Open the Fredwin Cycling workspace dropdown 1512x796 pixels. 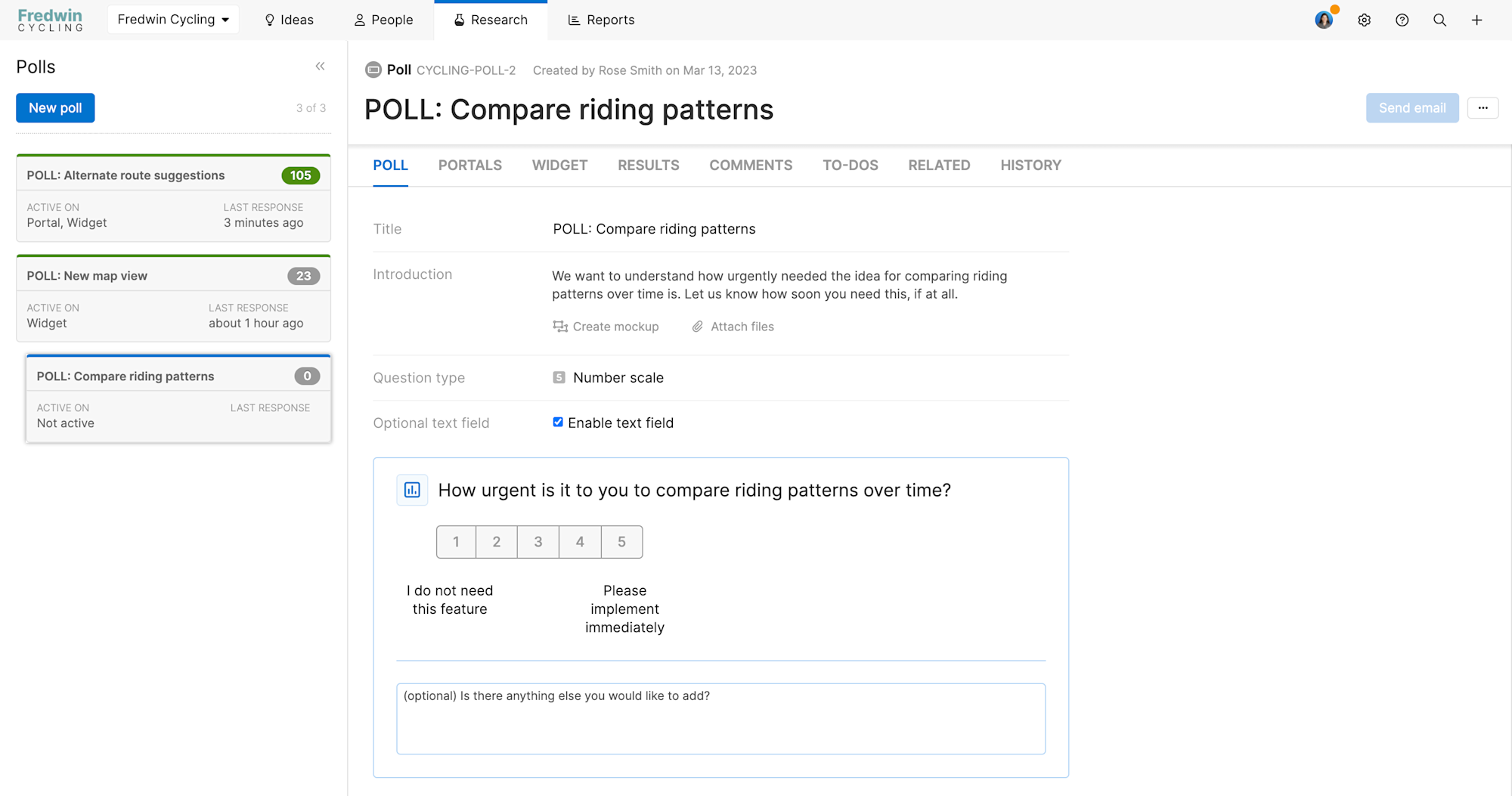[172, 19]
